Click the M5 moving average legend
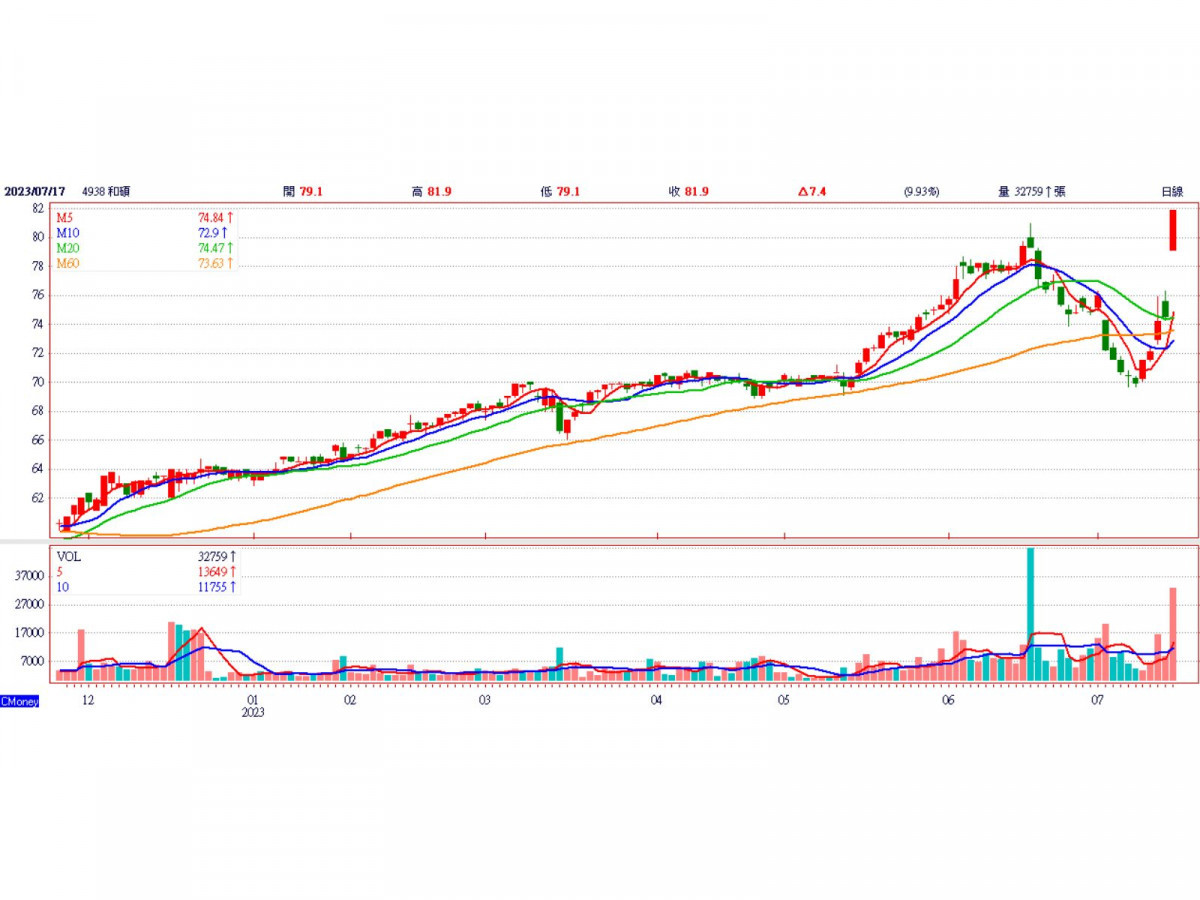The height and width of the screenshot is (900, 1200). 145,217
